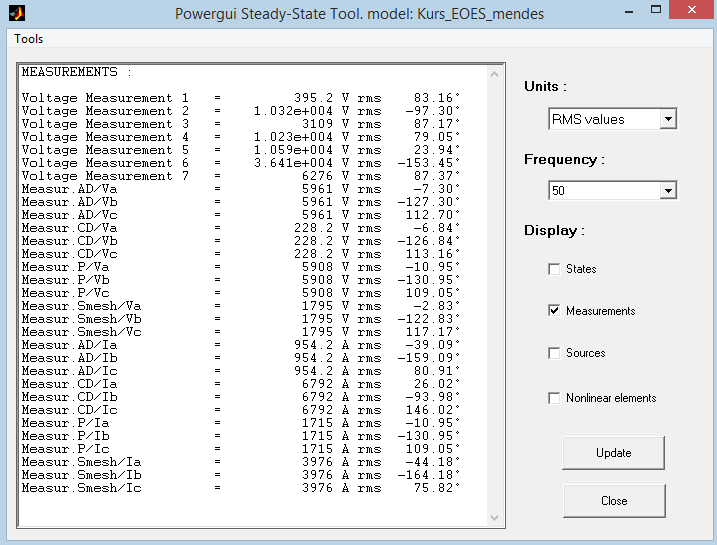Click the Measur.Smesh/Ia row
The height and width of the screenshot is (545, 717).
pyautogui.click(x=241, y=462)
